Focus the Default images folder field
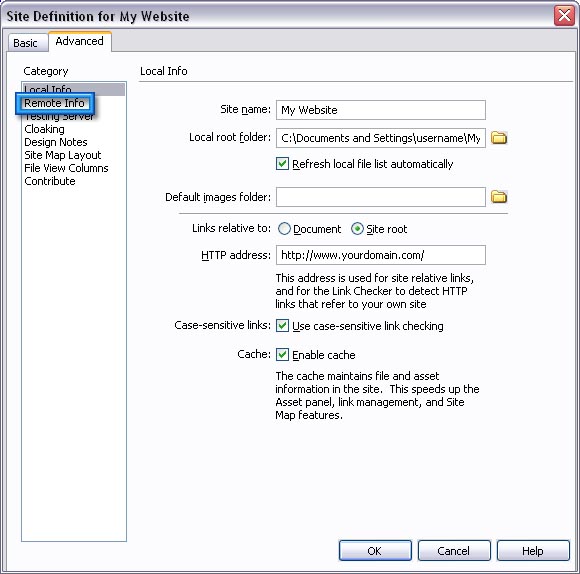Viewport: 580px width, 574px height. coord(381,197)
